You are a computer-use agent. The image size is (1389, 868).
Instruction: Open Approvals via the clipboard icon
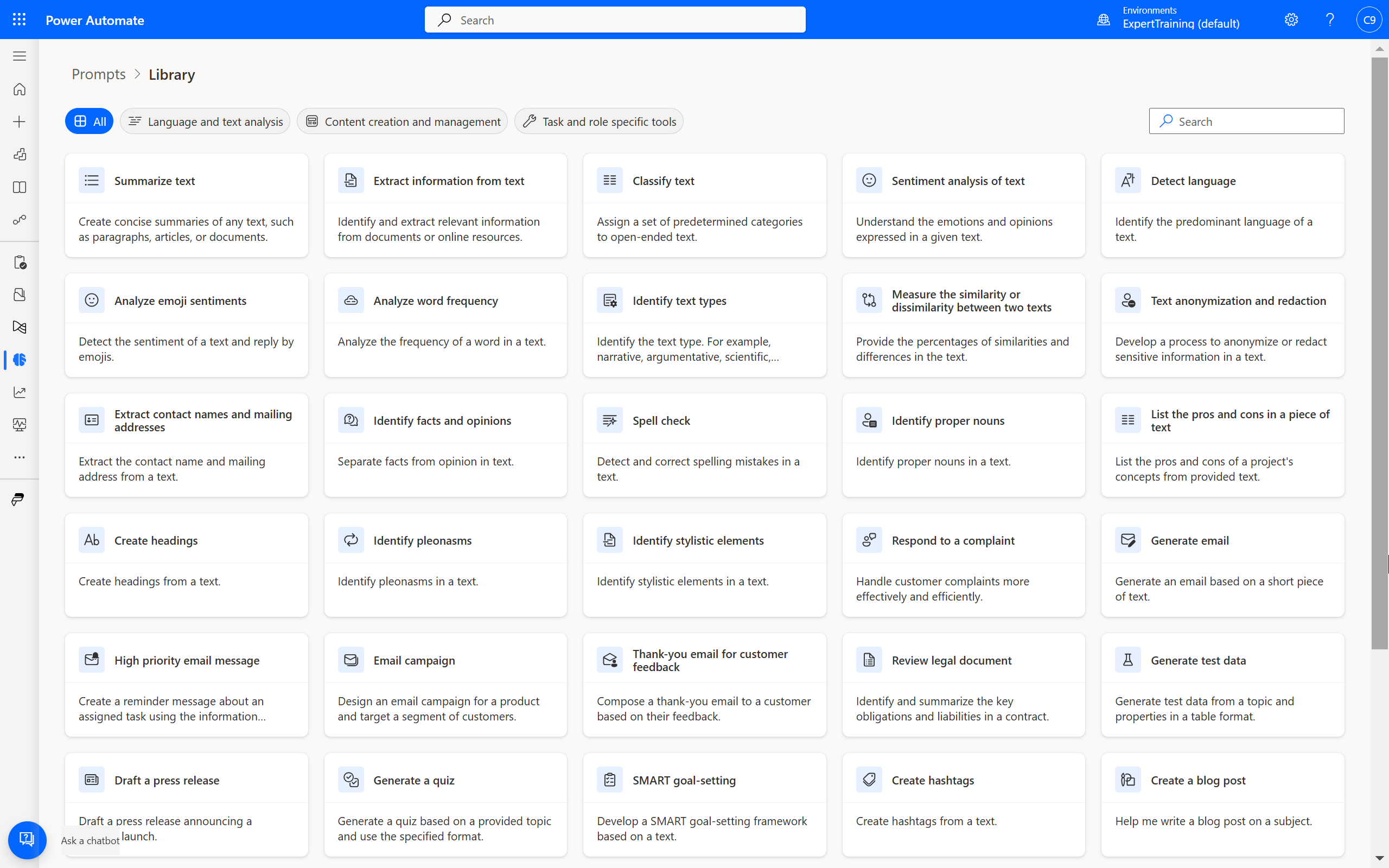19,262
